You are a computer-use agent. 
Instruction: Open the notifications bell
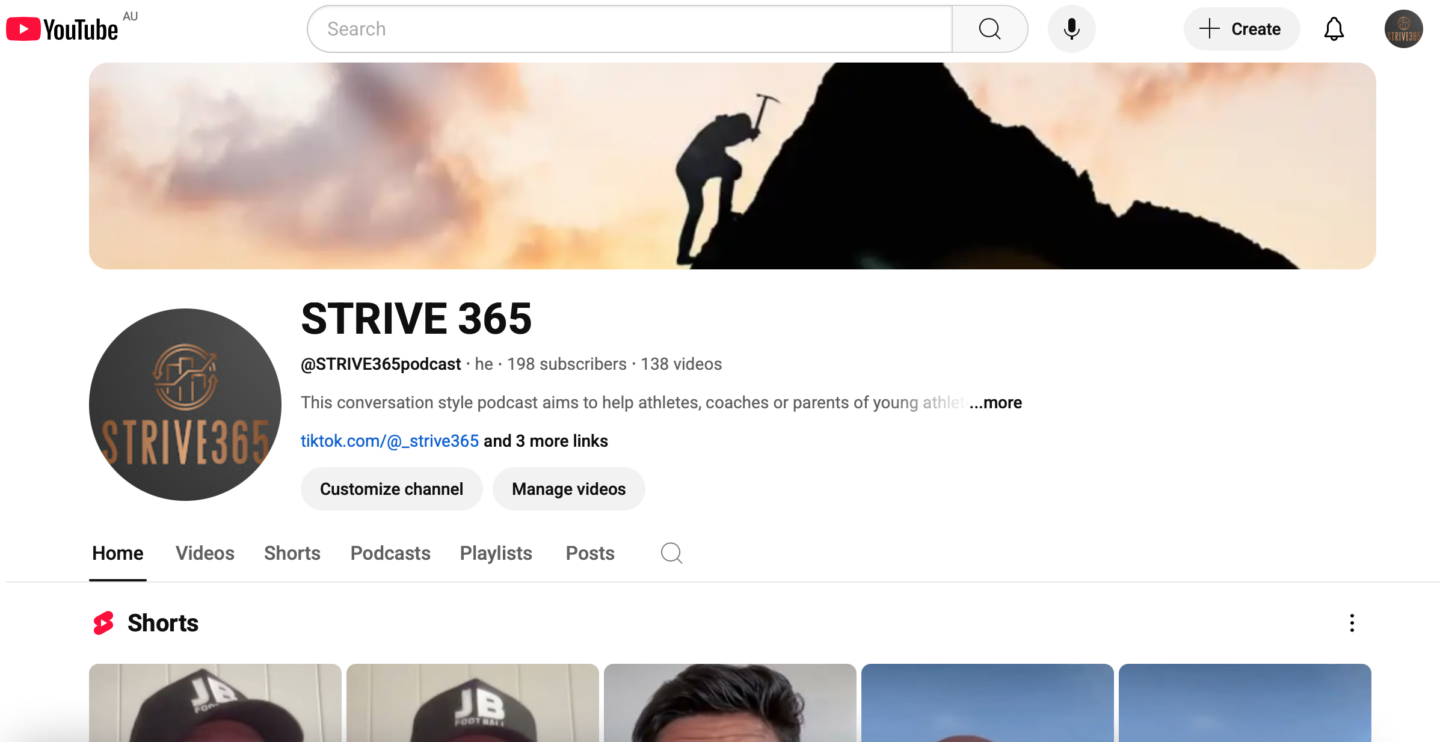(x=1334, y=29)
